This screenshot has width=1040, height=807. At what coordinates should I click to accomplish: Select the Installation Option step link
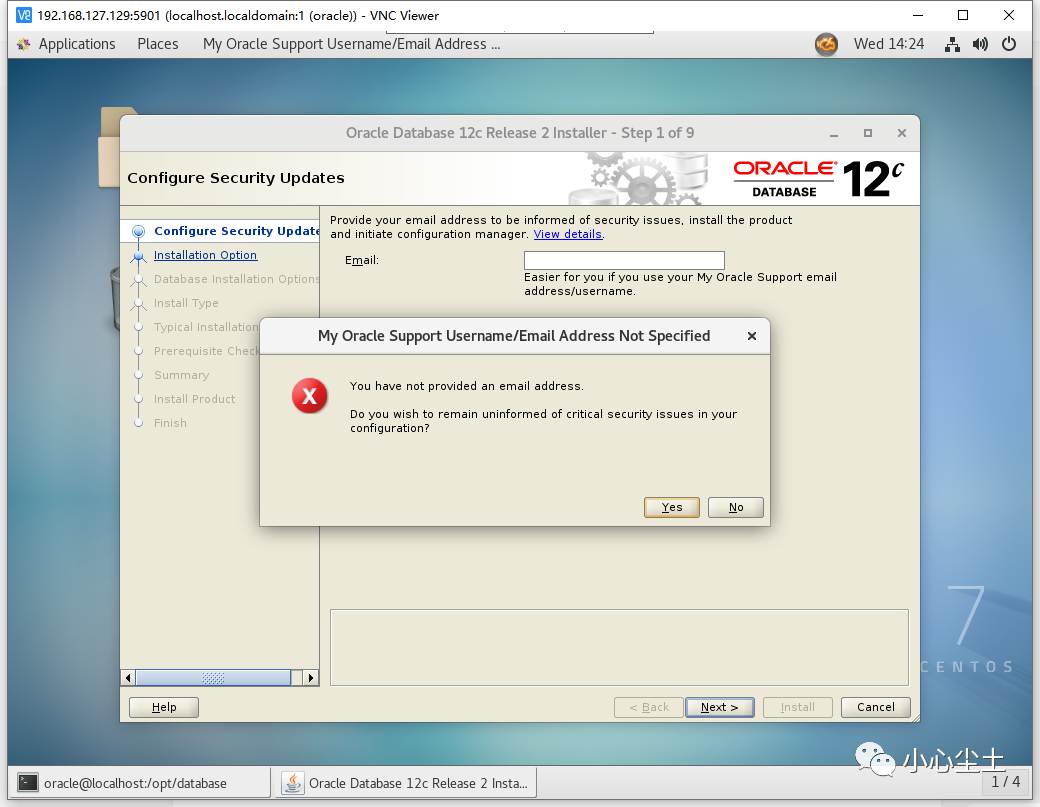(x=205, y=255)
